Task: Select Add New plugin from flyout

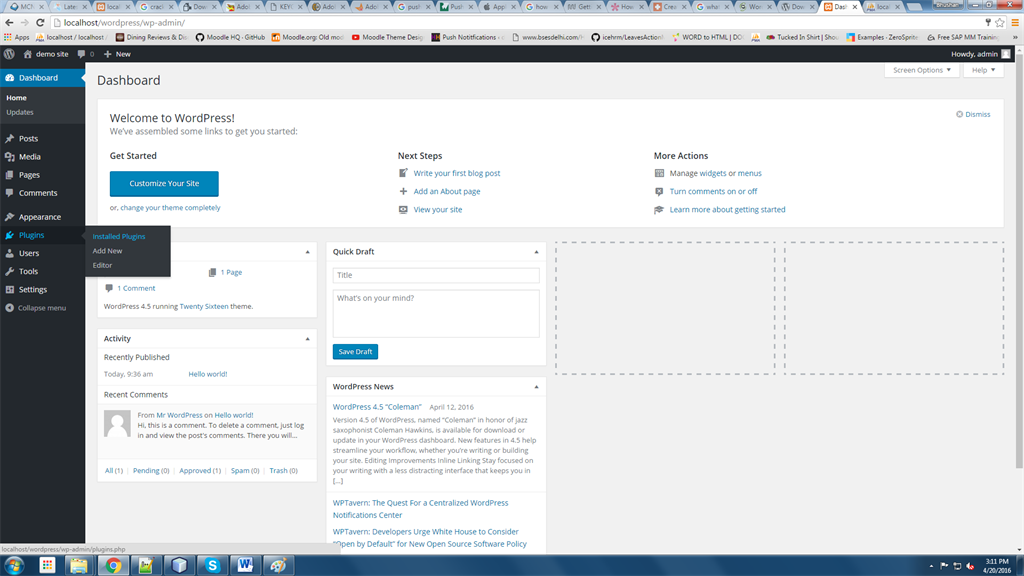Action: [x=107, y=251]
